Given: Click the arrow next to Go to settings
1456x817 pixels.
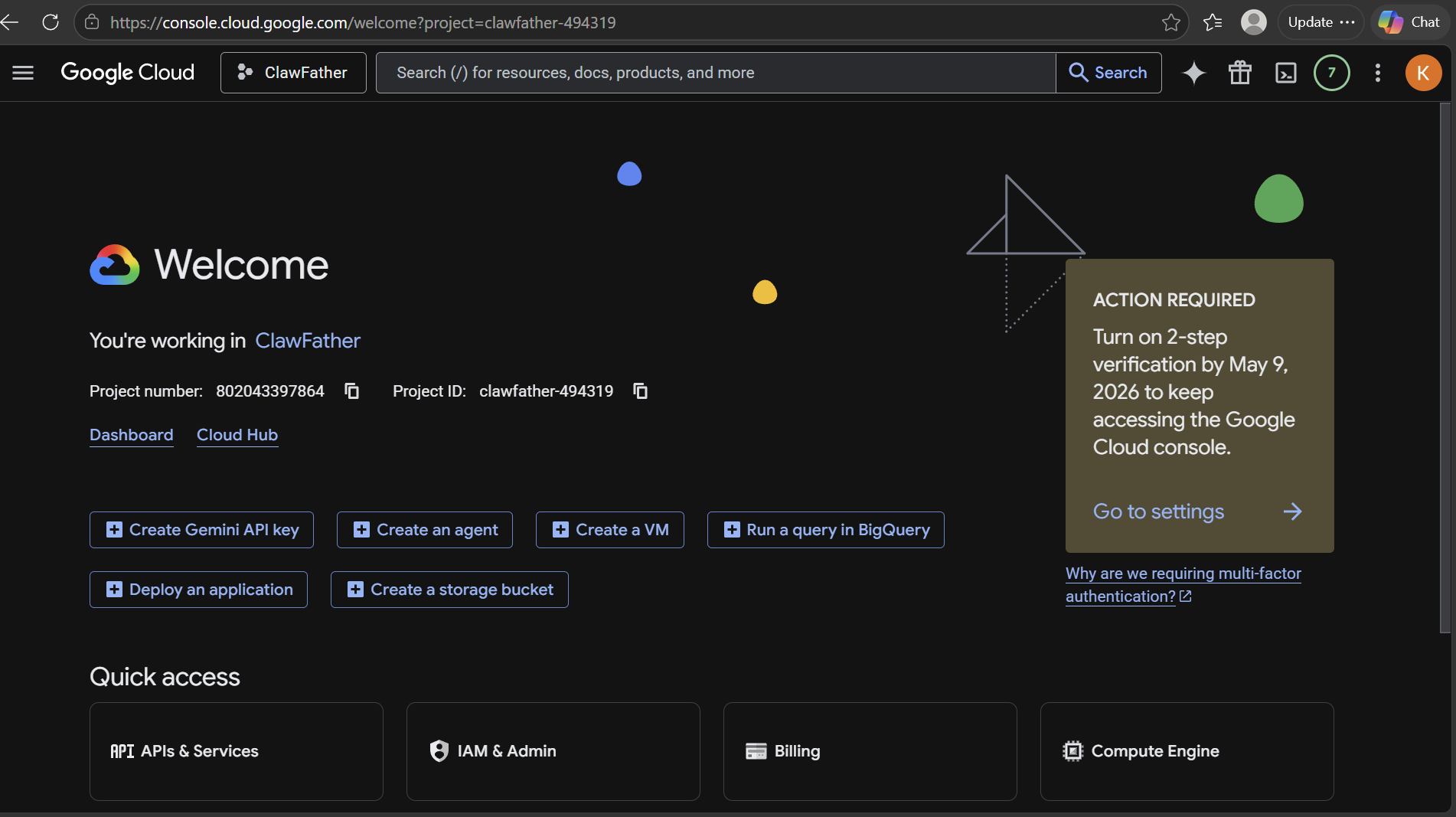Looking at the screenshot, I should (x=1293, y=511).
